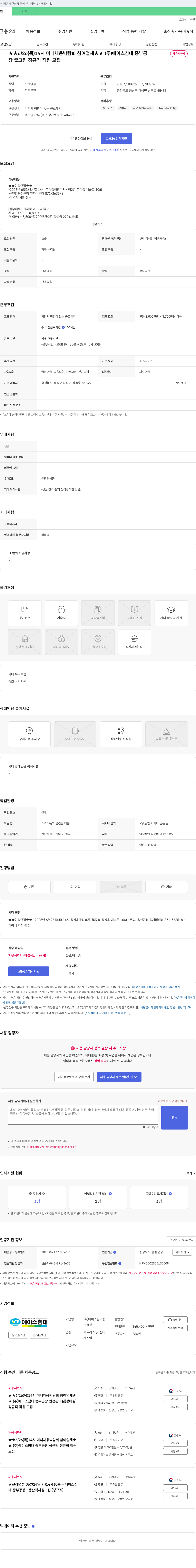Click 요약보기 for the 안전관리실 job

(x=175, y=1399)
